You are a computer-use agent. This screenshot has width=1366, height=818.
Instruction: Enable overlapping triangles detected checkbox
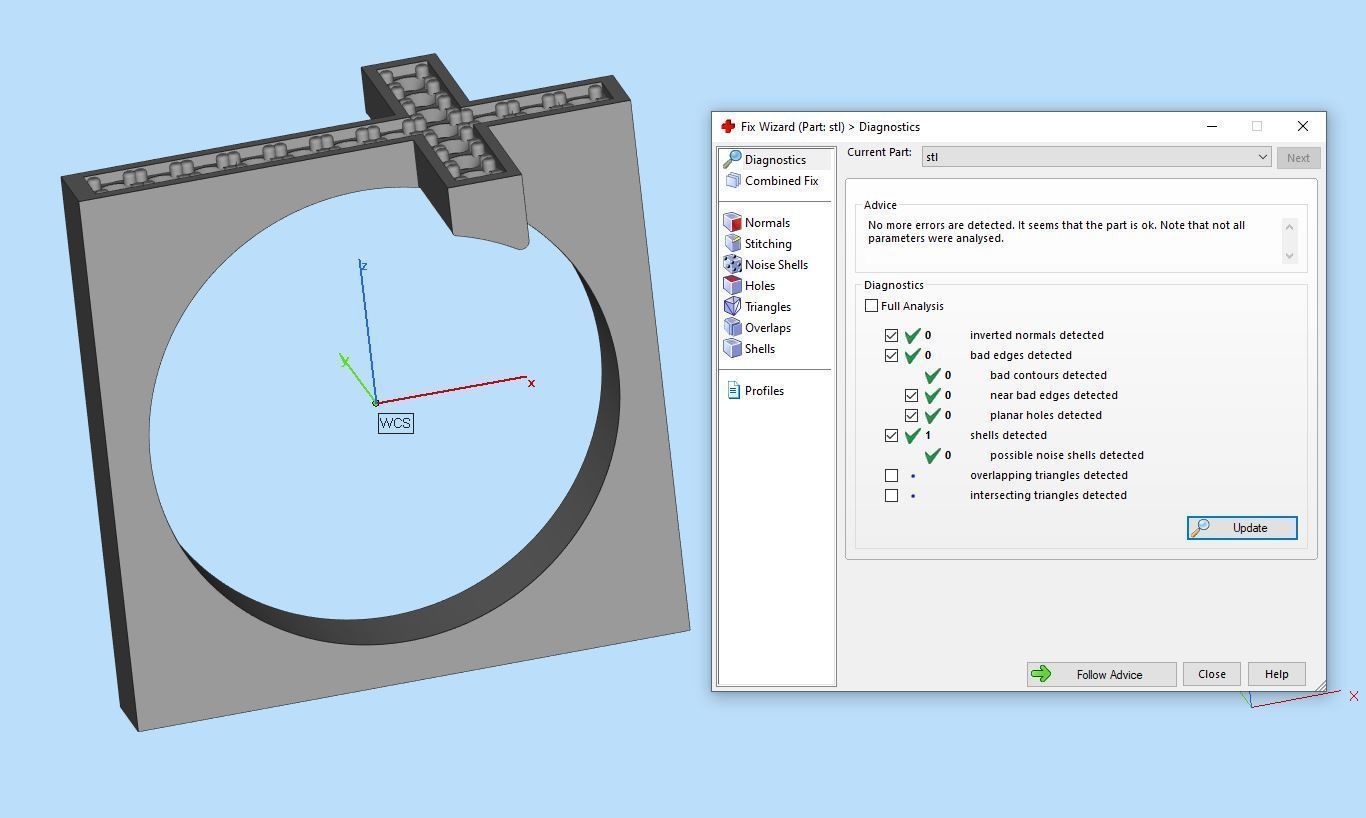pos(891,475)
